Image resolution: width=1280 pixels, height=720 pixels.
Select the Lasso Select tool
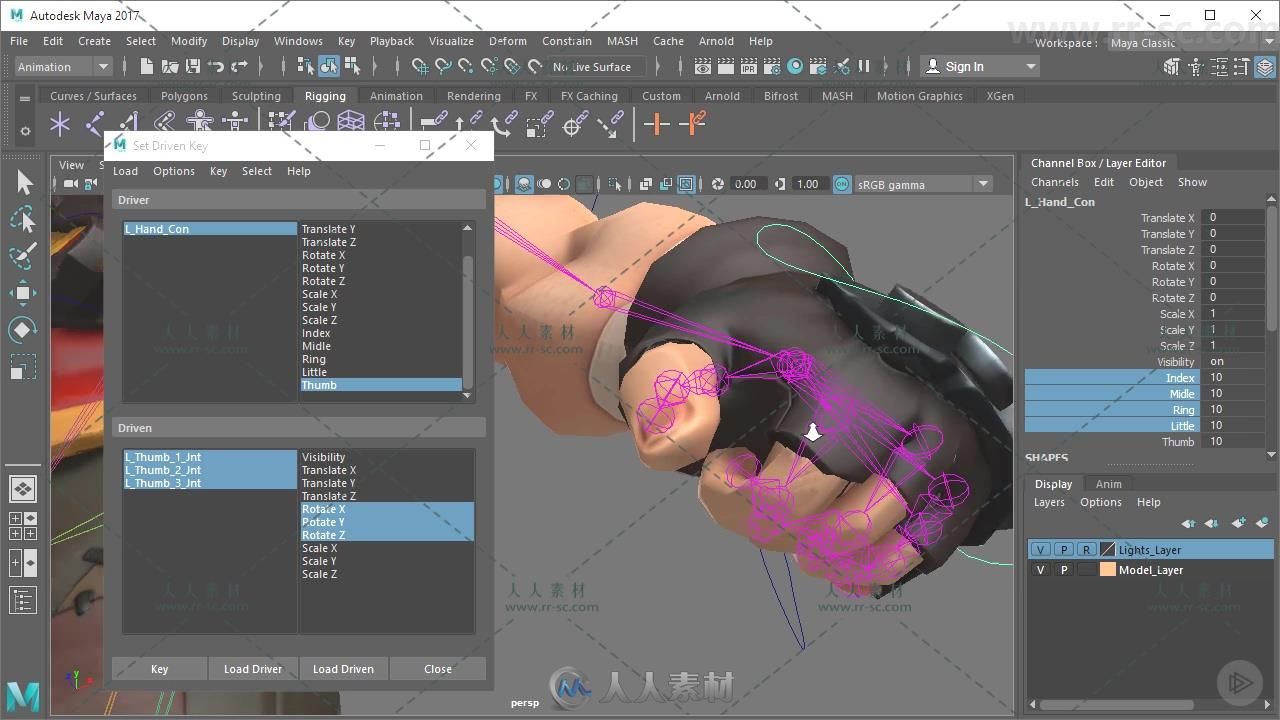pyautogui.click(x=24, y=220)
